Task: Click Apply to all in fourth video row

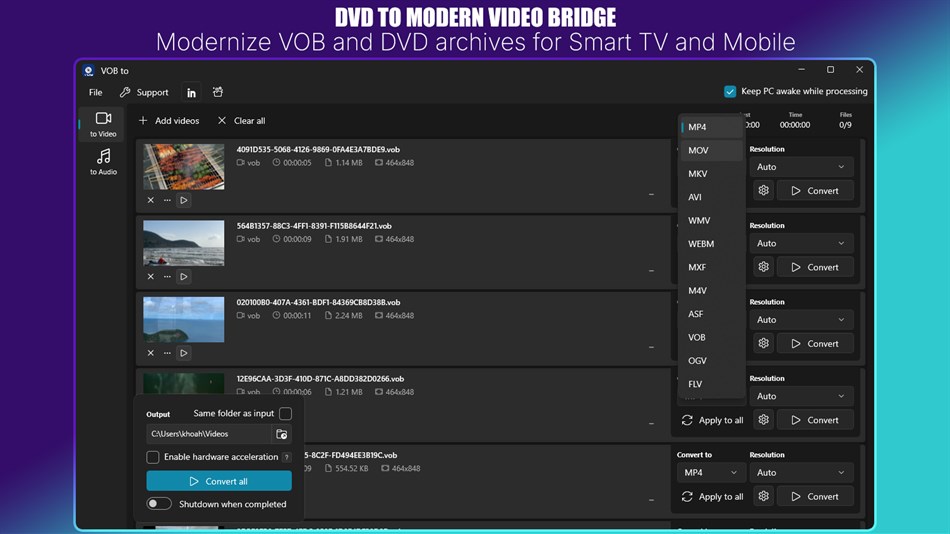Action: (712, 420)
